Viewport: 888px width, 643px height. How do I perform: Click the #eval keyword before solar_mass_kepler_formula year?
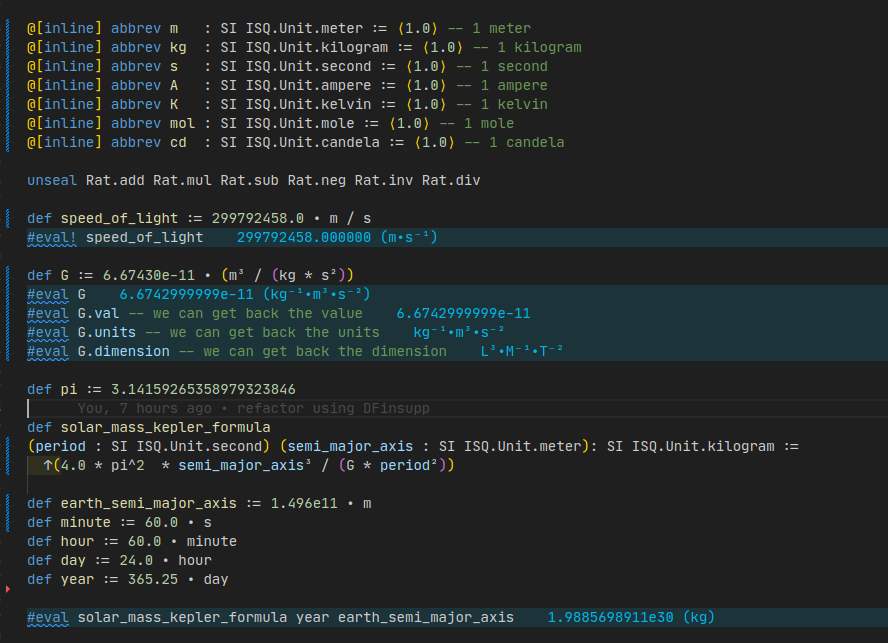(48, 618)
